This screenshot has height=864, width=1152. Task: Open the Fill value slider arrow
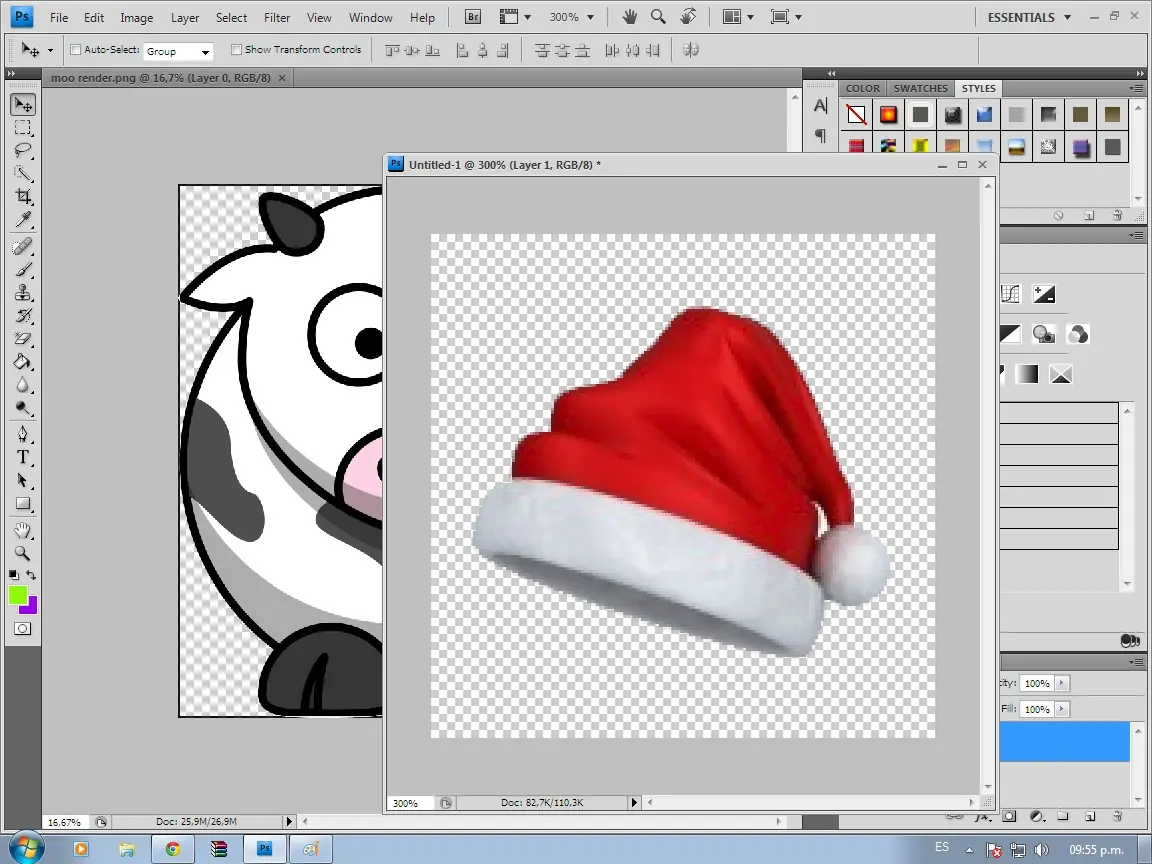coord(1062,709)
